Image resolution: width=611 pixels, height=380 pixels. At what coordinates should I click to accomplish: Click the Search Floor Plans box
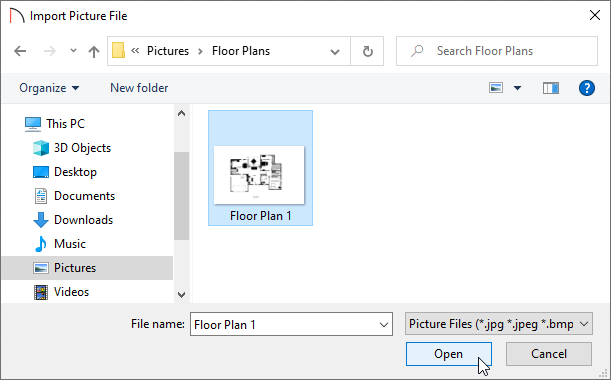[497, 51]
